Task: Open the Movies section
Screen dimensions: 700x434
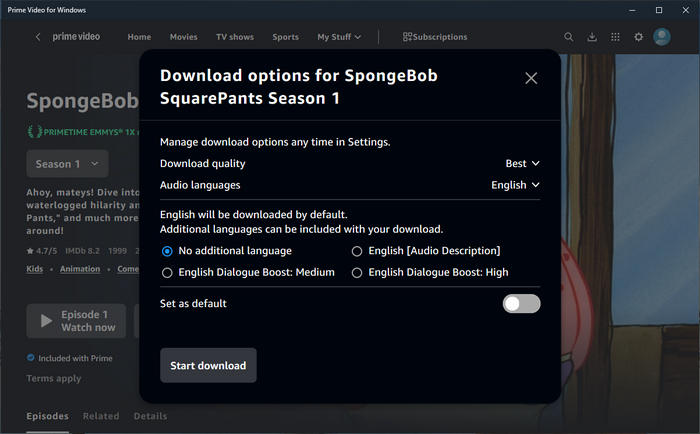Action: click(x=183, y=37)
